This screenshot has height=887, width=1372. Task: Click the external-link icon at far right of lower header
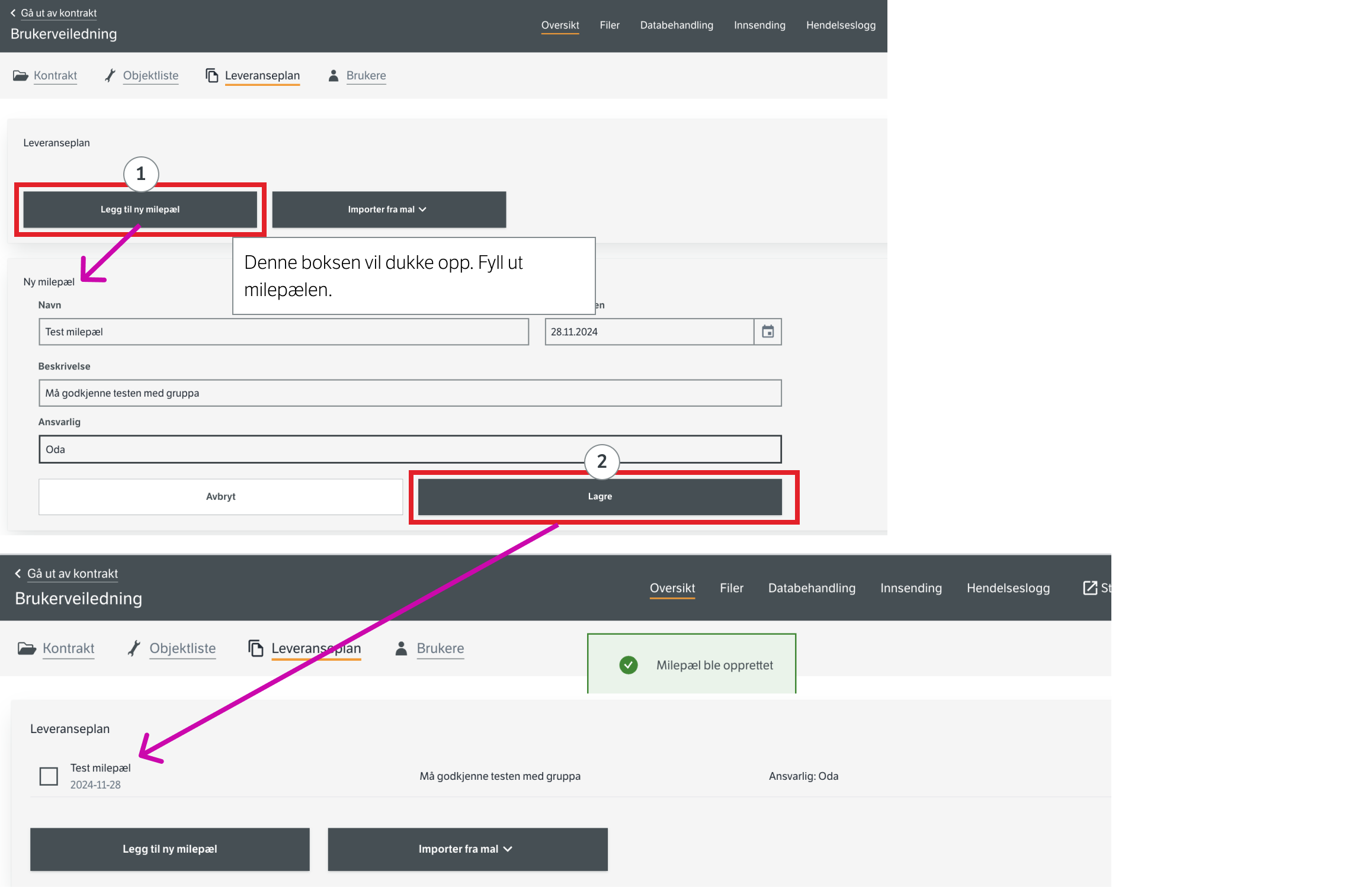pos(1090,588)
